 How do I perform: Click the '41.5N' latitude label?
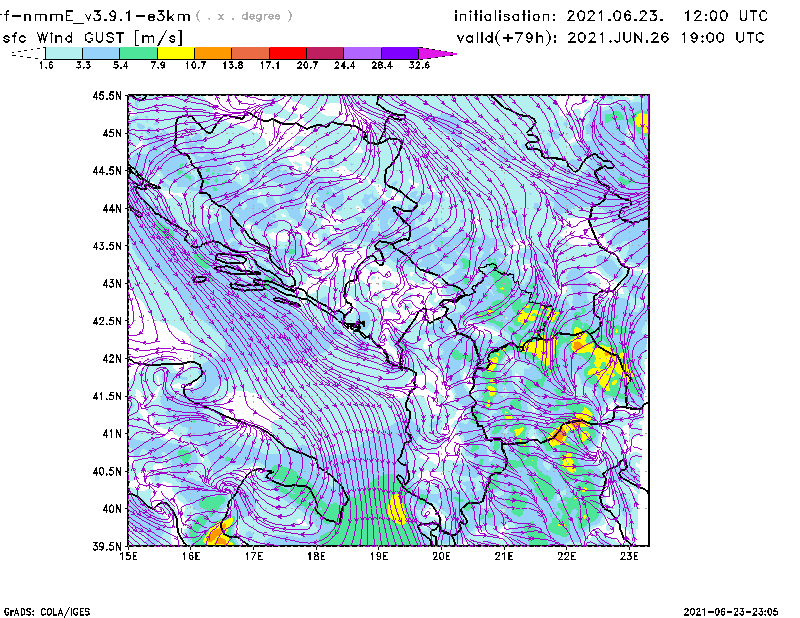pos(107,396)
